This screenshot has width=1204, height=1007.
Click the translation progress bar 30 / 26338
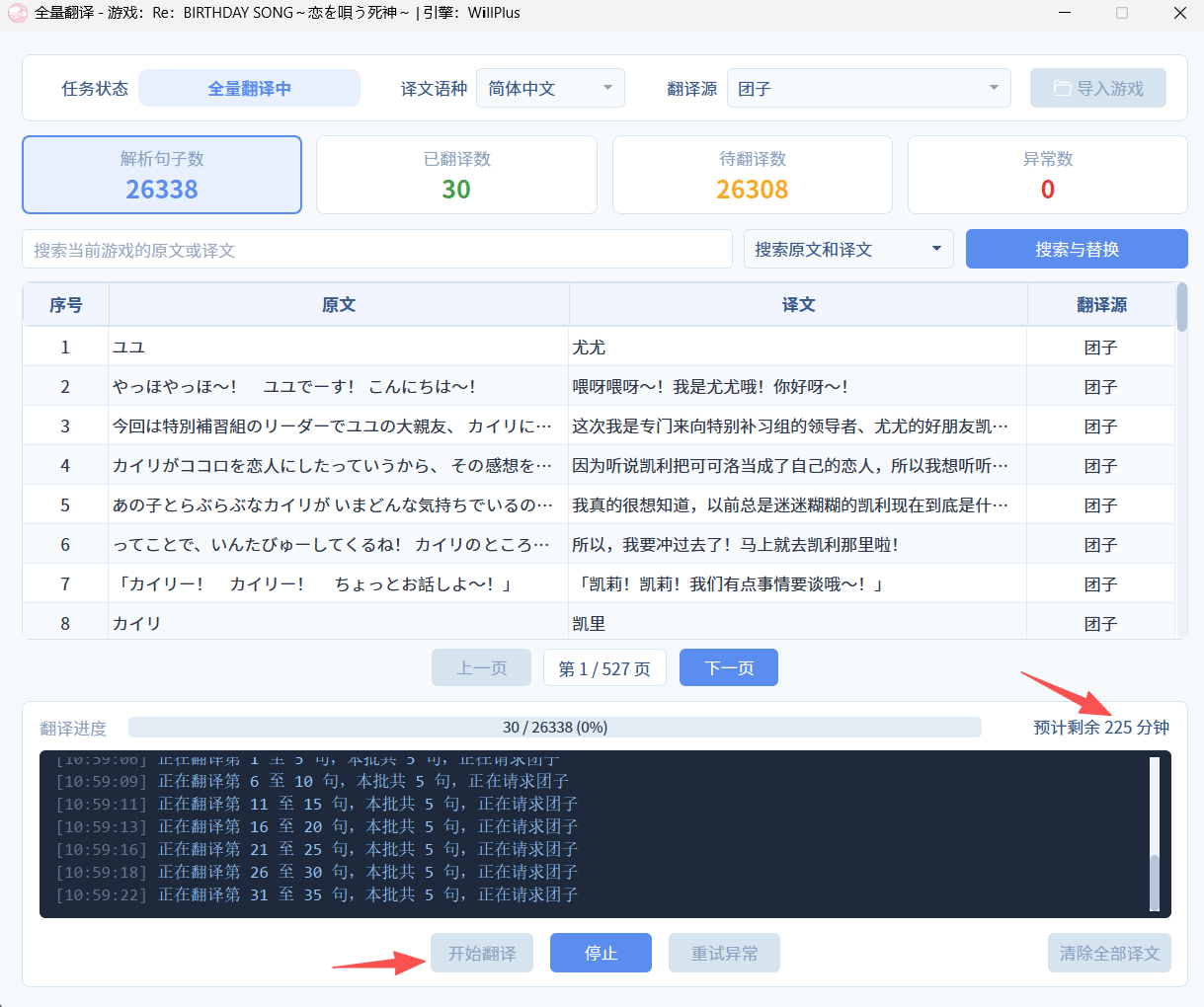coord(555,727)
